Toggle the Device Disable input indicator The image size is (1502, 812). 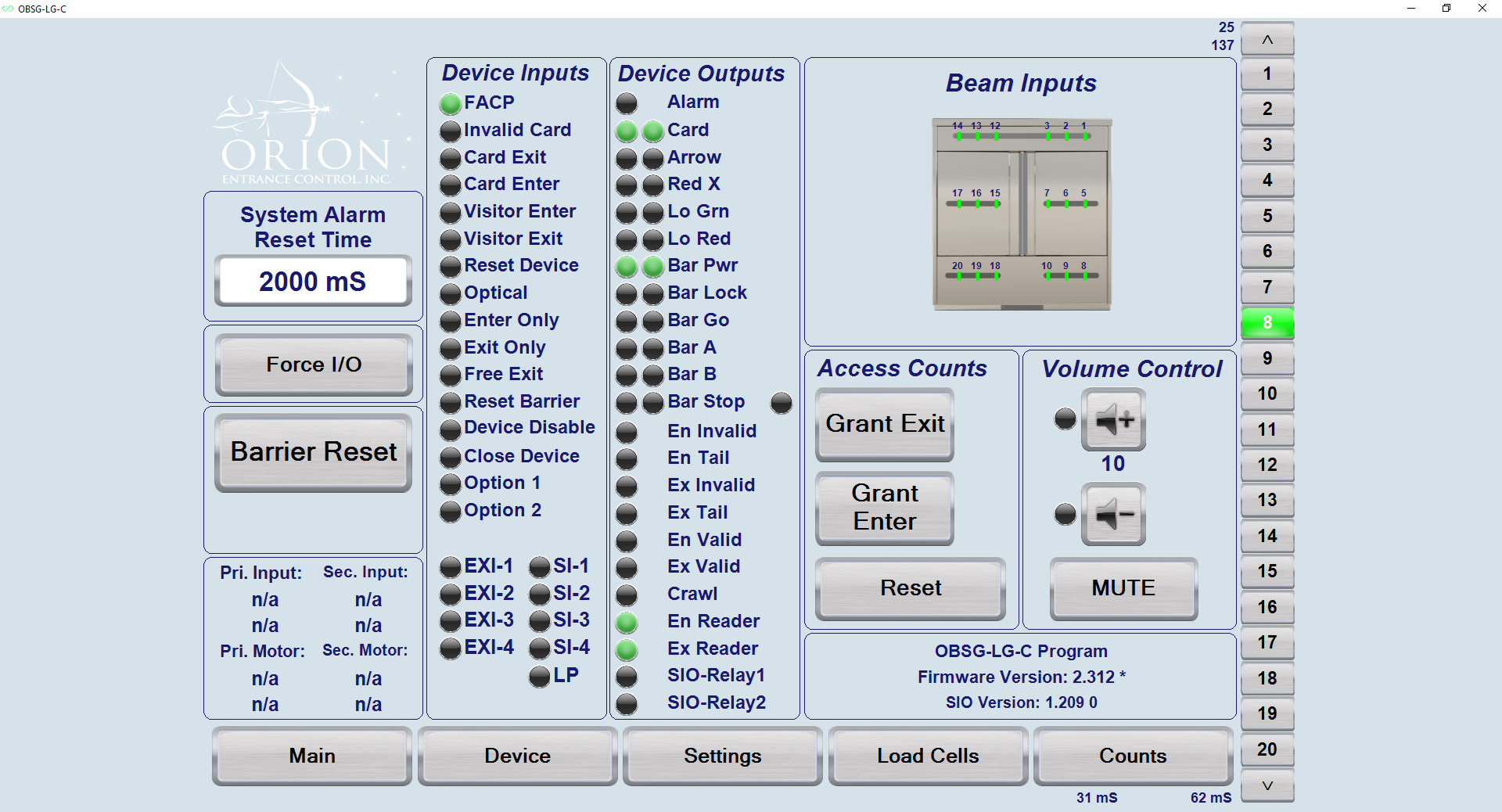pyautogui.click(x=450, y=429)
